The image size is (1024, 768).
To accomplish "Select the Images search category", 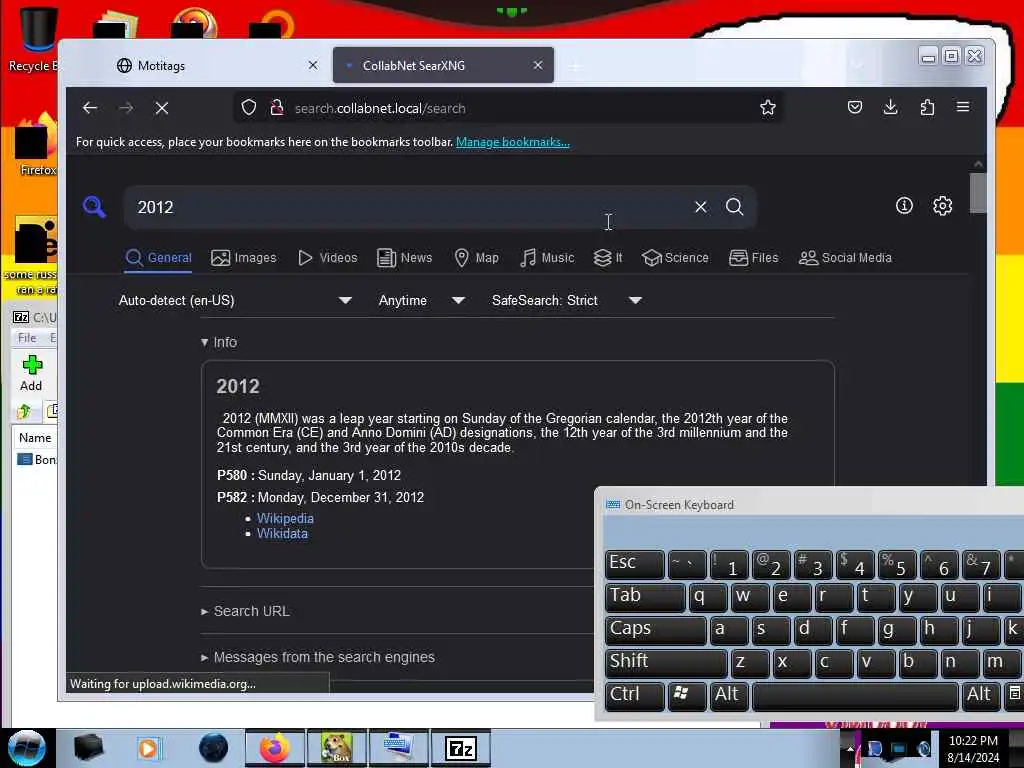I will 244,258.
